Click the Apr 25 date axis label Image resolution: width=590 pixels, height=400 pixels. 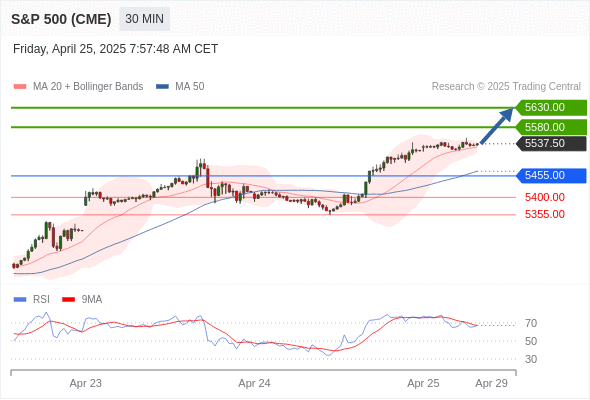pos(423,383)
